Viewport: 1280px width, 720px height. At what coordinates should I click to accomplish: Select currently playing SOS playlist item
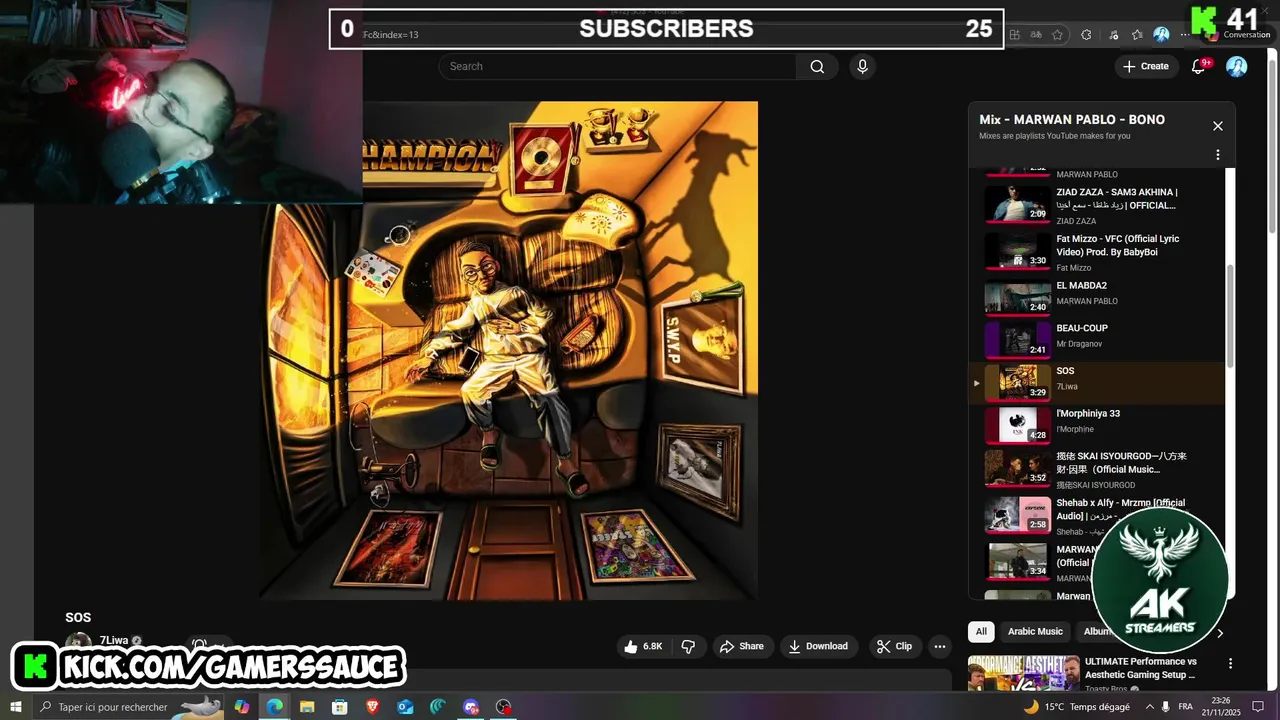tap(1097, 382)
